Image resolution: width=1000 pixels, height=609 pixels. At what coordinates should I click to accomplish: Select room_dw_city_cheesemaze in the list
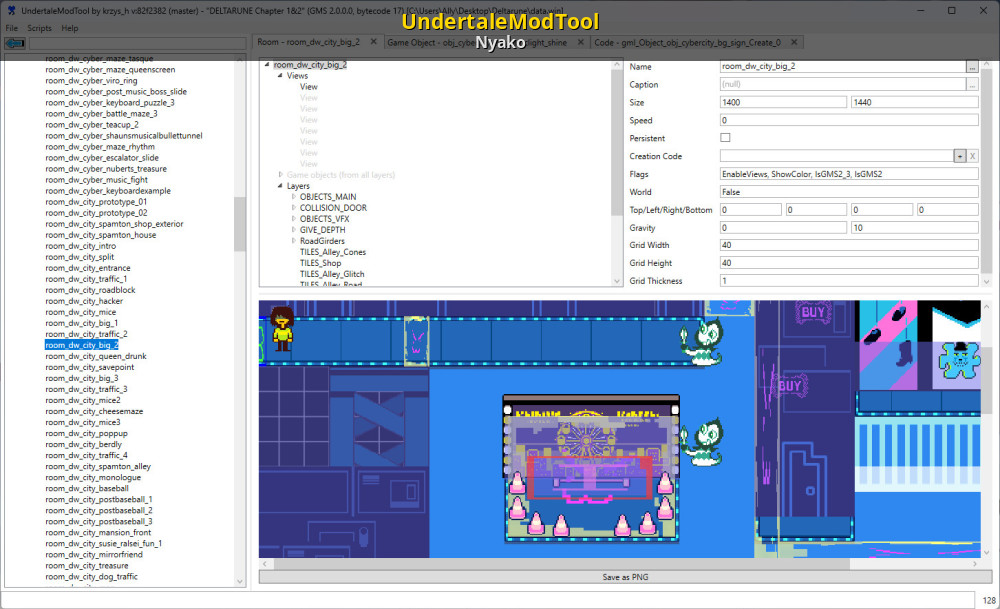(x=94, y=411)
